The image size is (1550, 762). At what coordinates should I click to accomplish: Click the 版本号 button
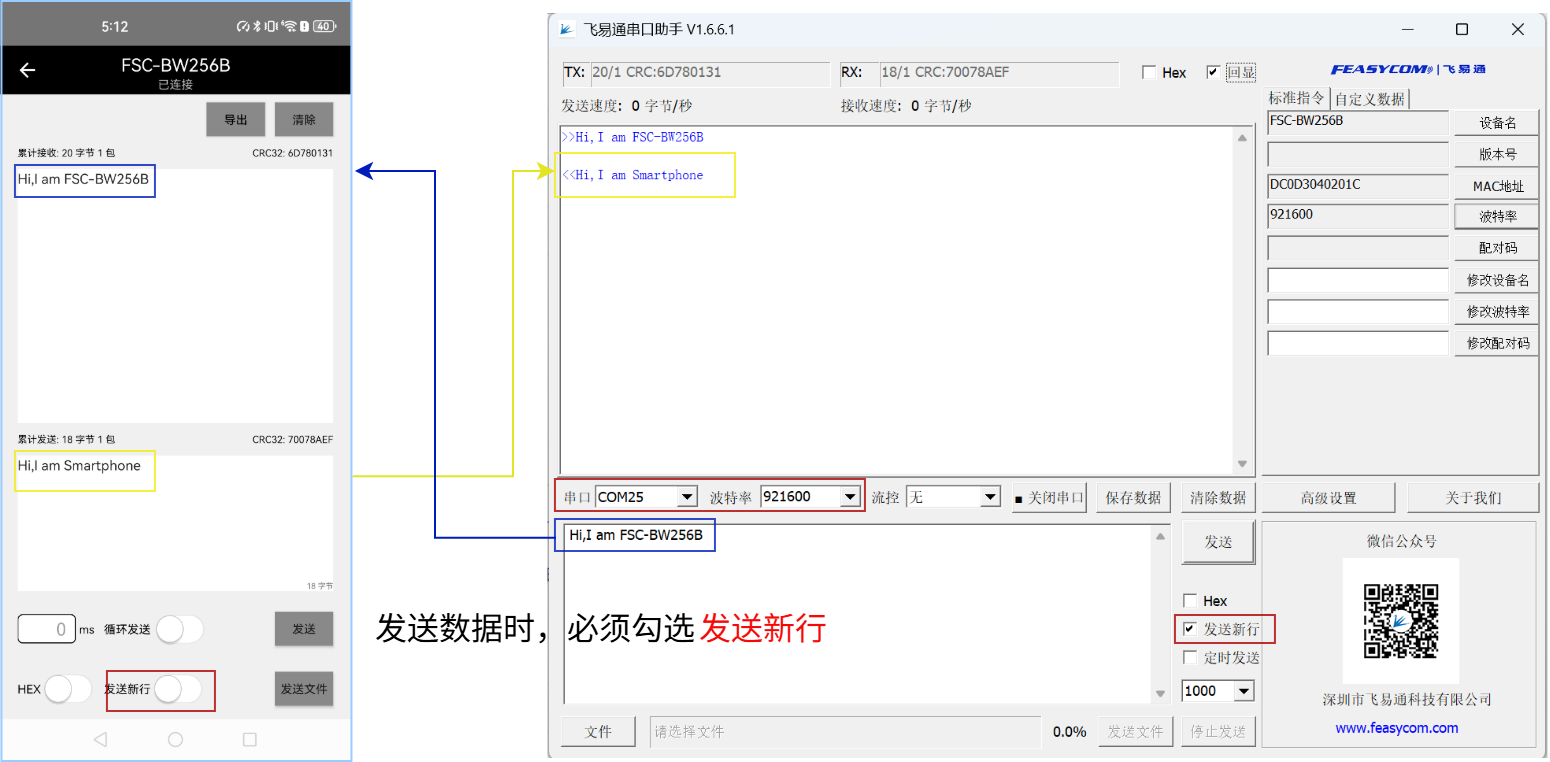(x=1496, y=154)
